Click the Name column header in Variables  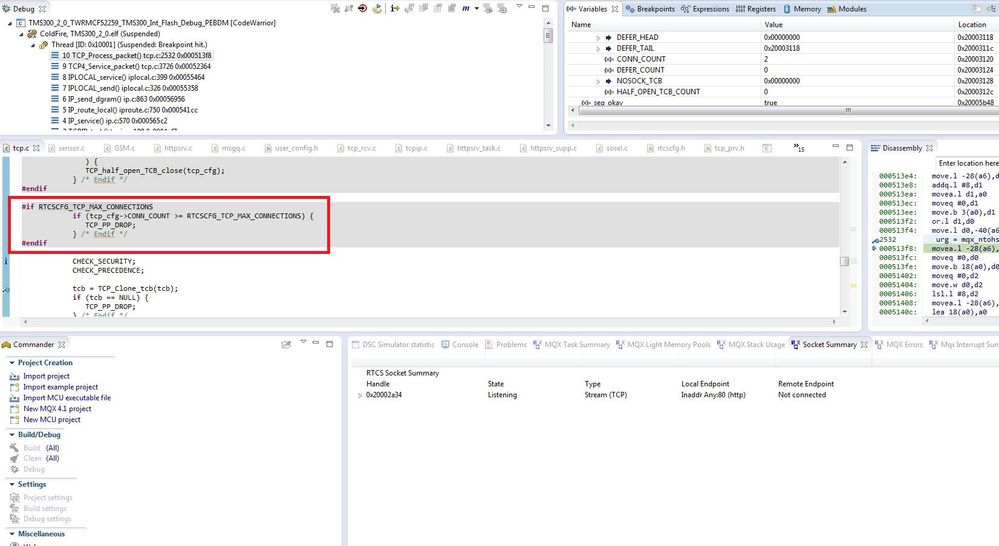(x=664, y=24)
